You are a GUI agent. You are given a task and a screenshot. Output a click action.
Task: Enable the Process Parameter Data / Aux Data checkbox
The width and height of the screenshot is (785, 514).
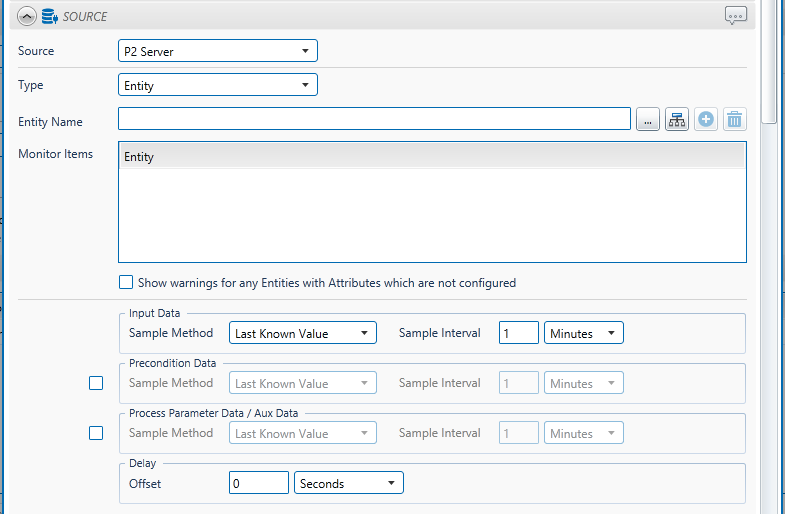96,433
